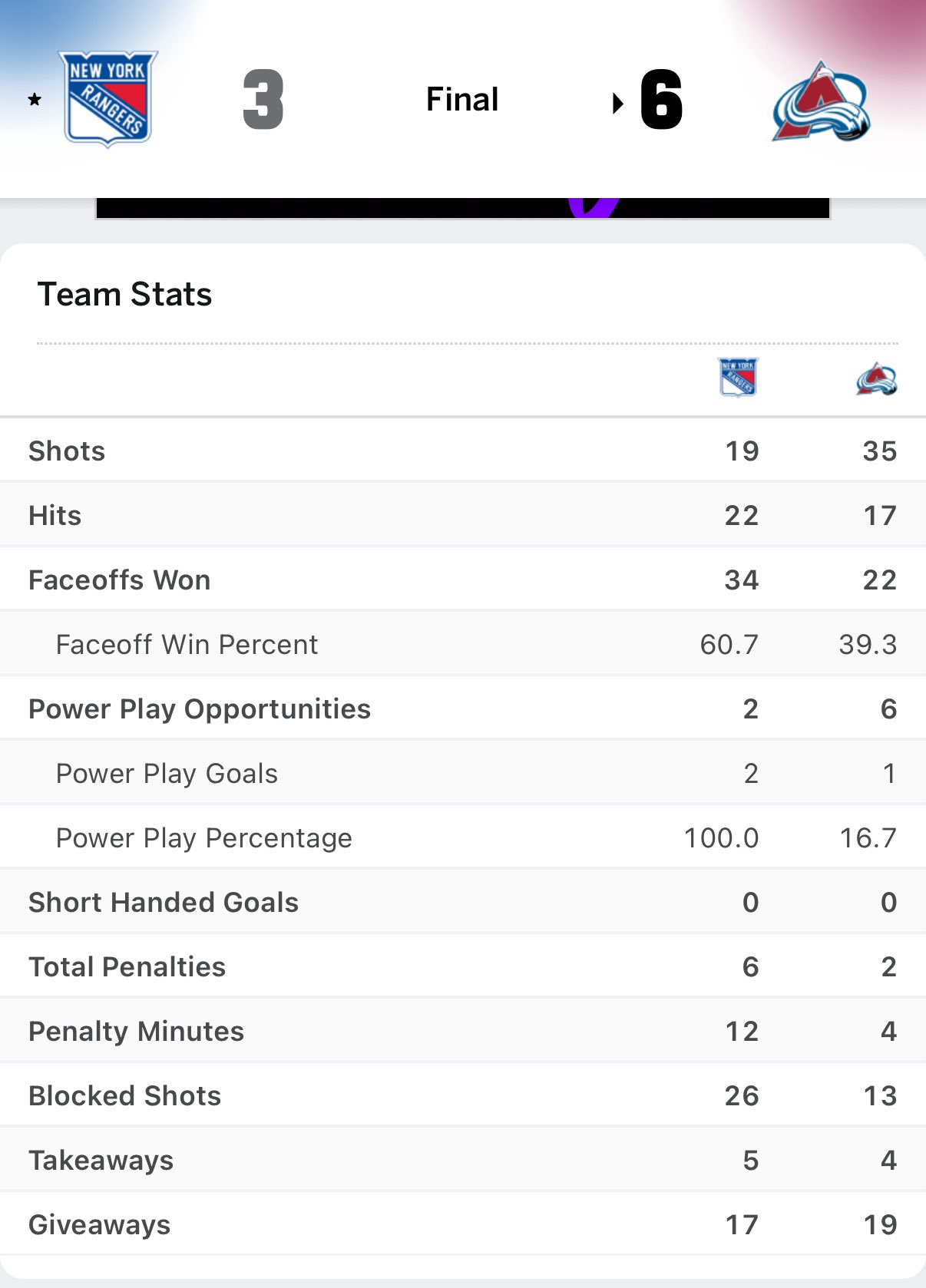Tap the Penalty Minutes row label
The height and width of the screenshot is (1288, 926).
click(x=136, y=1031)
